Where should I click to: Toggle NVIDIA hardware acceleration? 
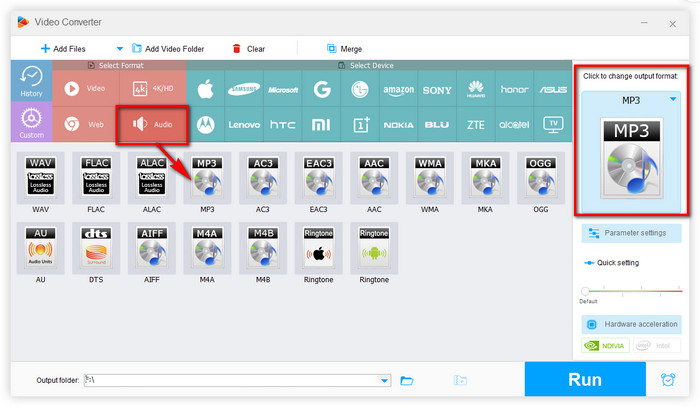602,346
